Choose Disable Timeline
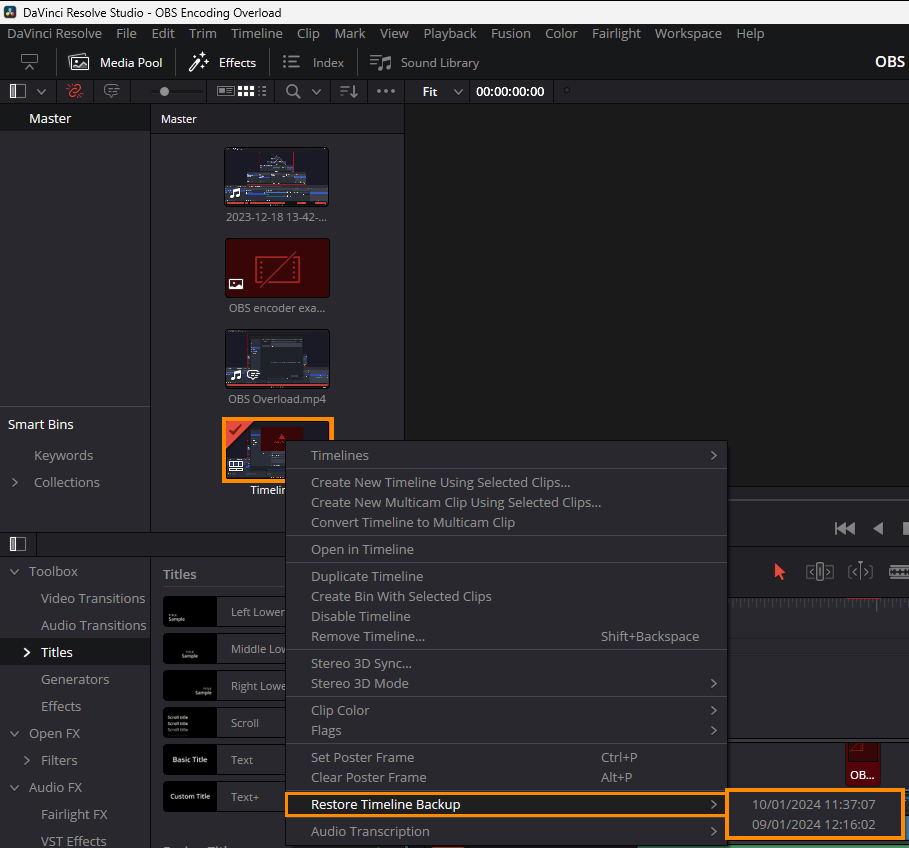Viewport: 909px width, 848px height. (x=506, y=616)
